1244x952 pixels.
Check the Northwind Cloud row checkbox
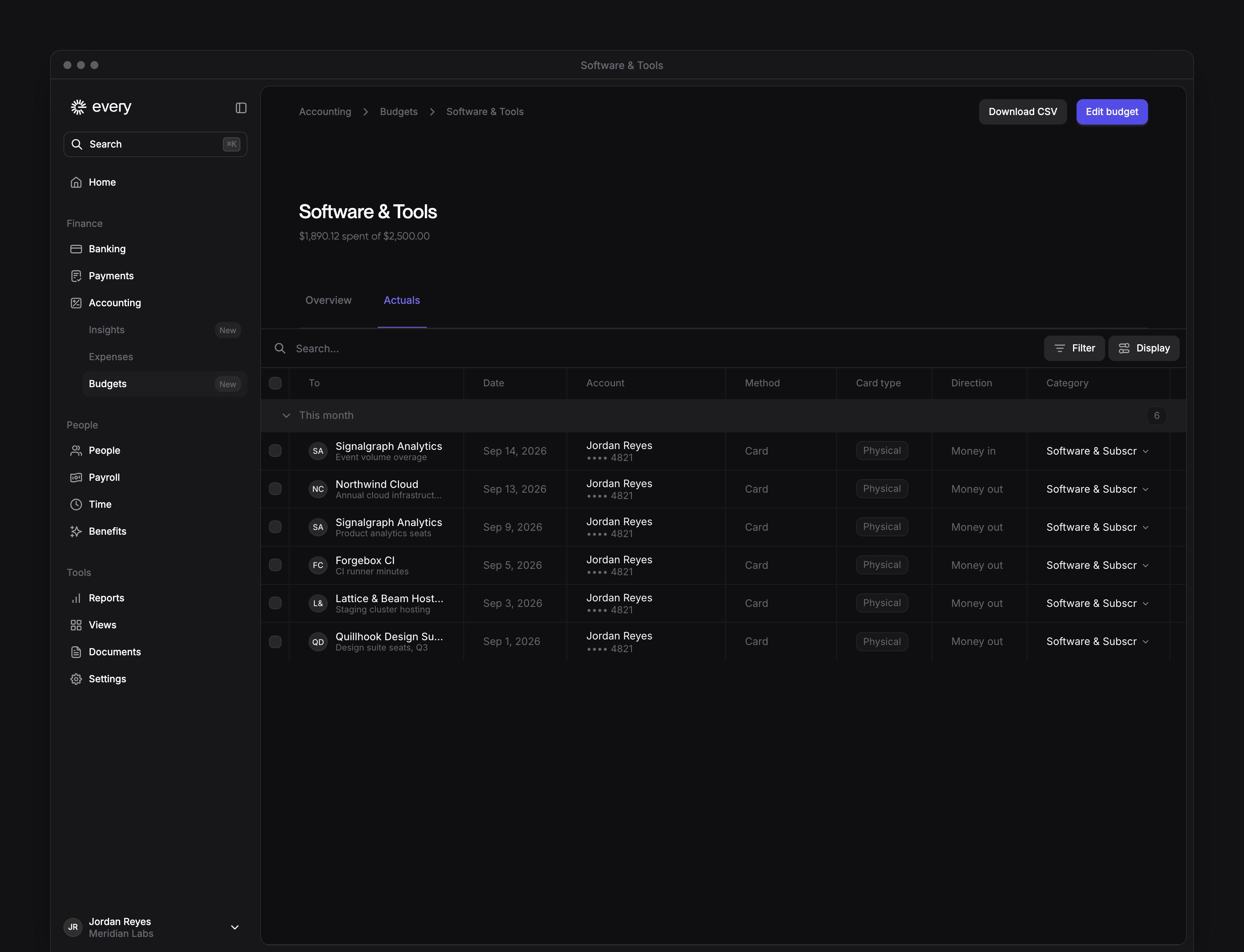click(x=275, y=488)
